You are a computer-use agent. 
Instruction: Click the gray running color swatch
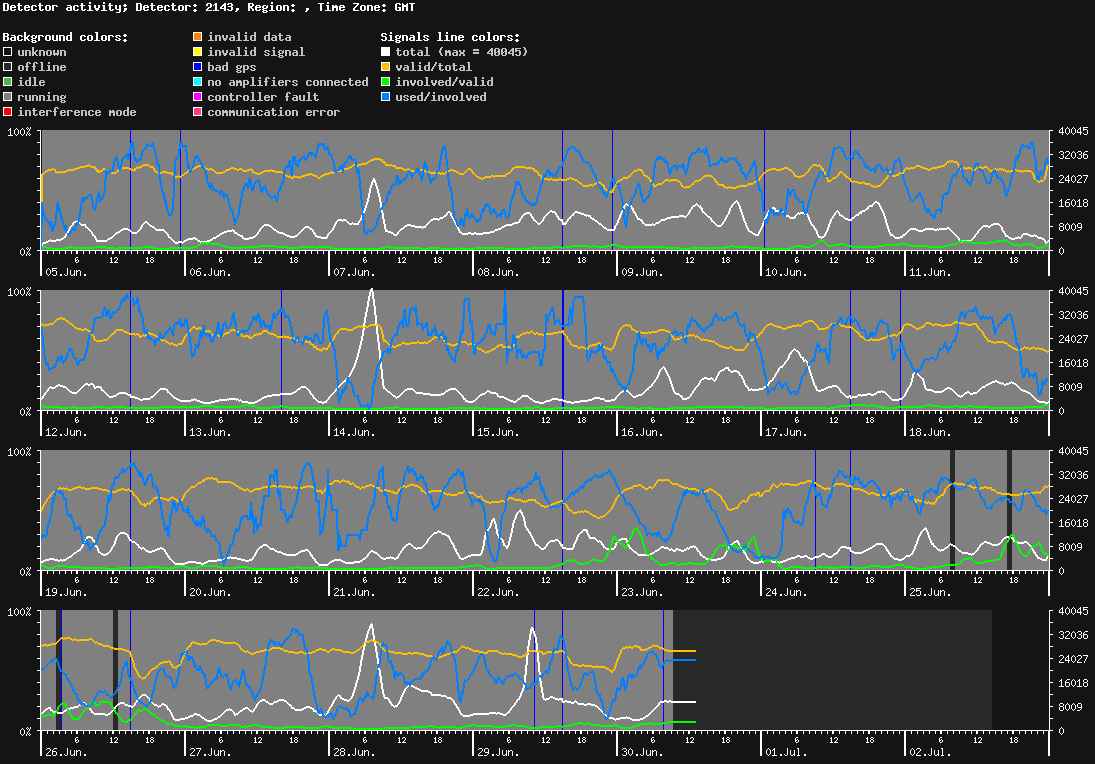[8, 97]
